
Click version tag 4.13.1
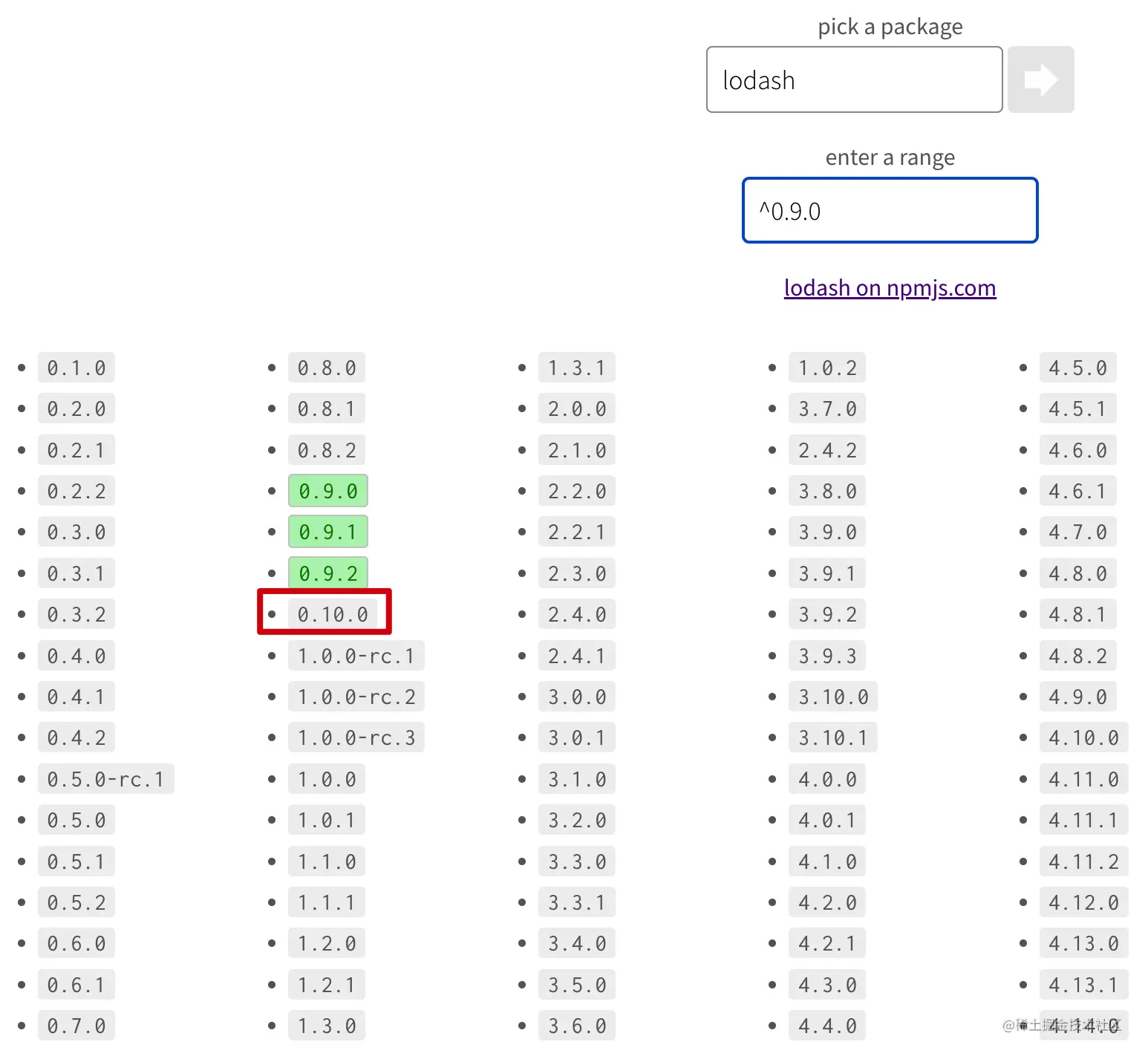click(1083, 985)
